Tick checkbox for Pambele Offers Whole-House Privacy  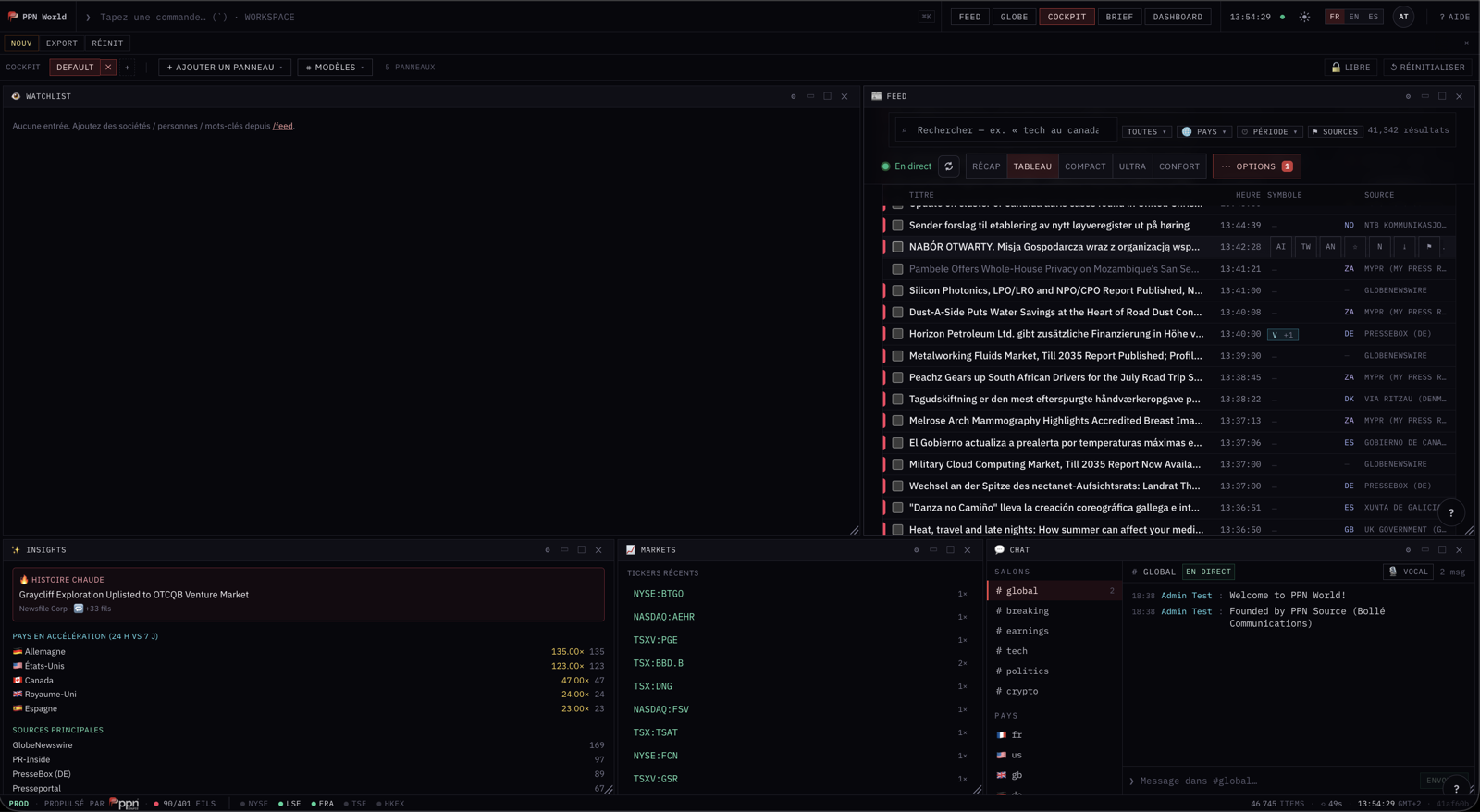pos(897,269)
